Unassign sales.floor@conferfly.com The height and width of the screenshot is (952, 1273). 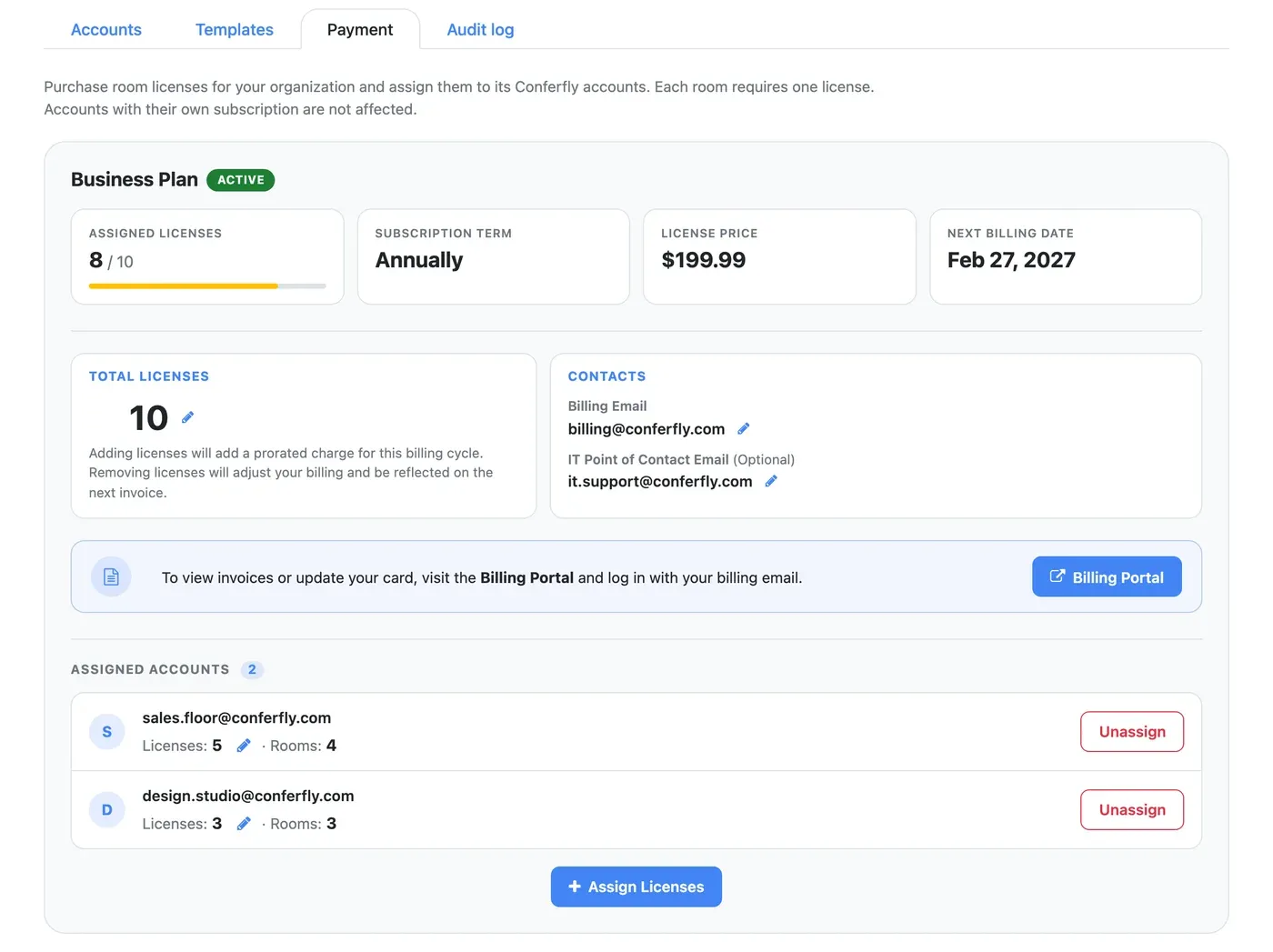click(1132, 732)
